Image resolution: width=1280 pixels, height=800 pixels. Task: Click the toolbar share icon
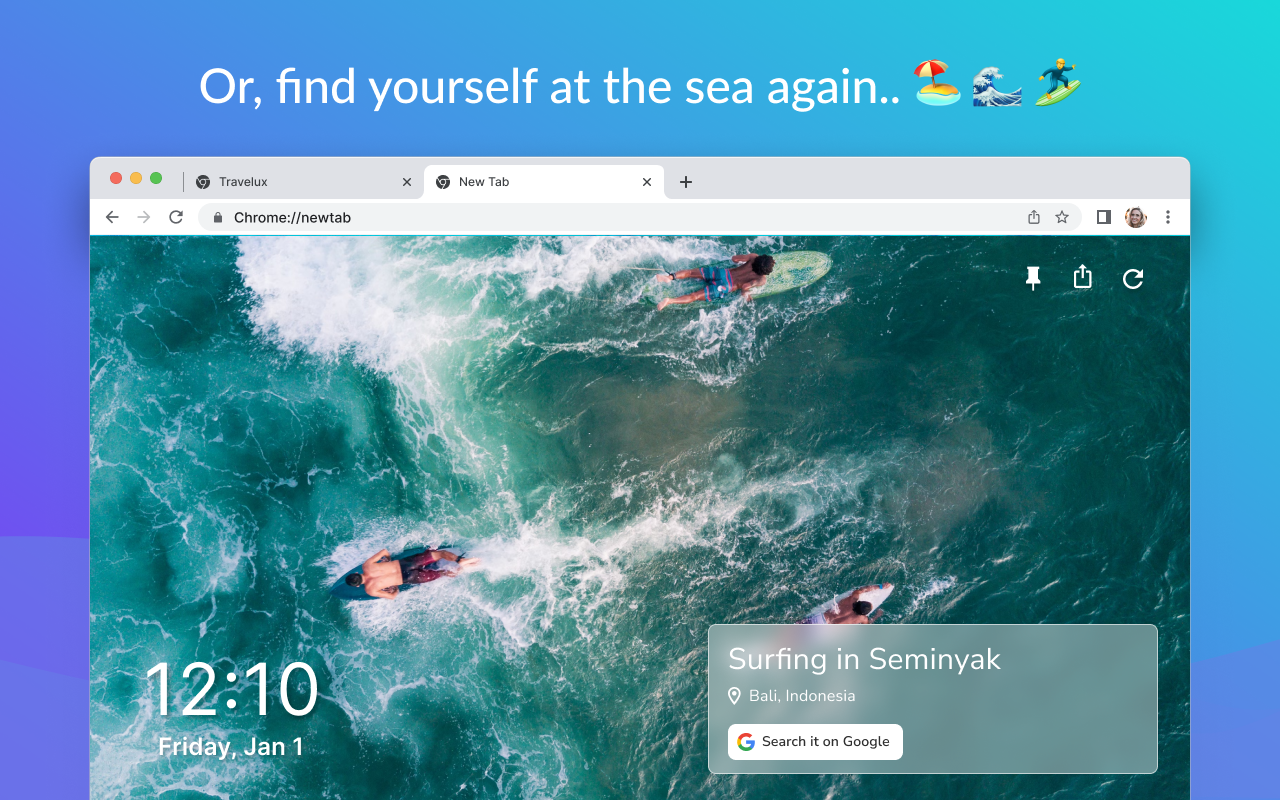click(1033, 217)
